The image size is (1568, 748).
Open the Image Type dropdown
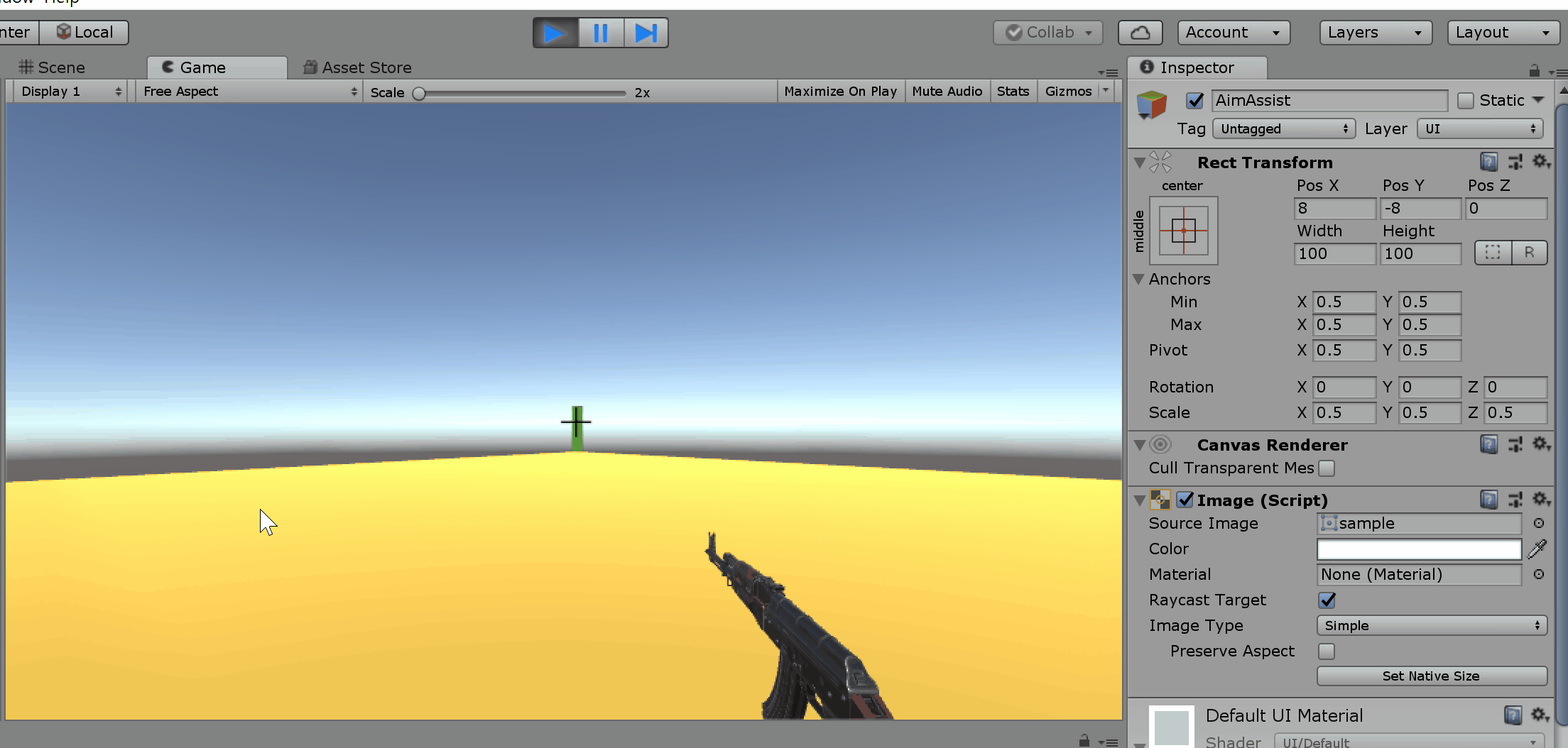(x=1431, y=625)
